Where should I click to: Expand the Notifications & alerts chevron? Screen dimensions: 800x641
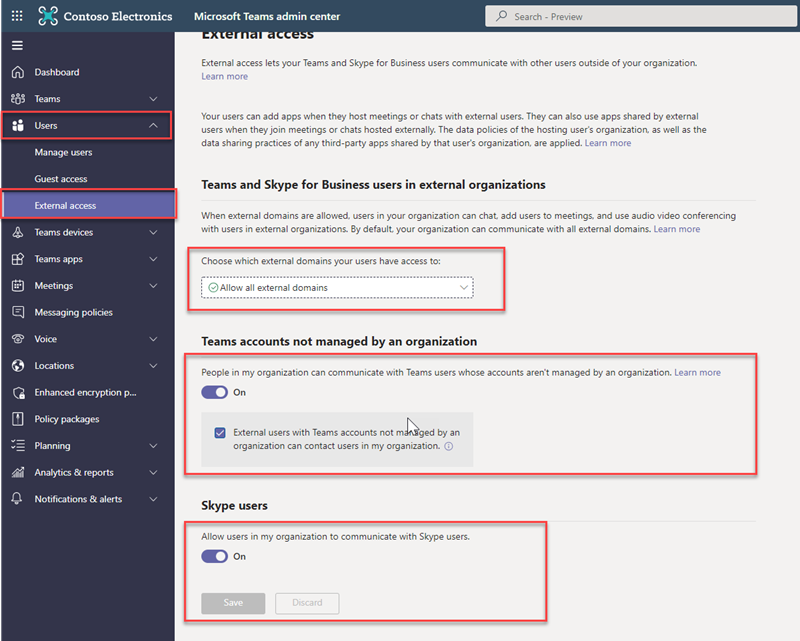click(153, 499)
